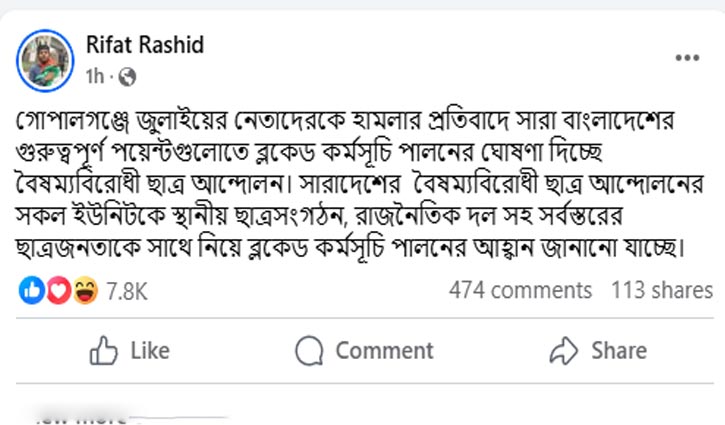Viewport: 725px width, 425px height.
Task: Open Rifat Rashid's profile picture
Action: (46, 59)
